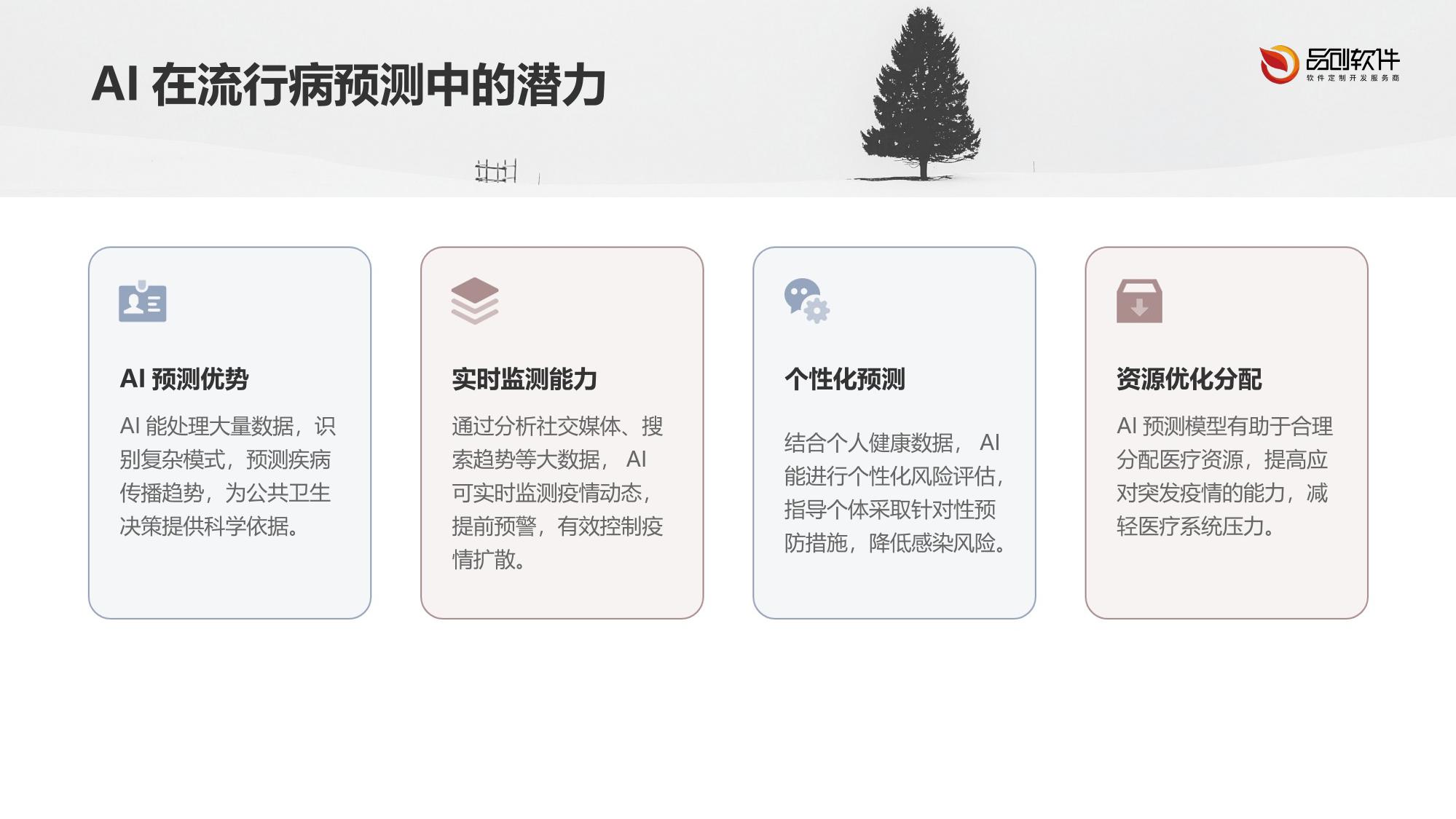The image size is (1456, 819).
Task: Click the ID card icon above AI 预测优势
Action: coord(143,301)
